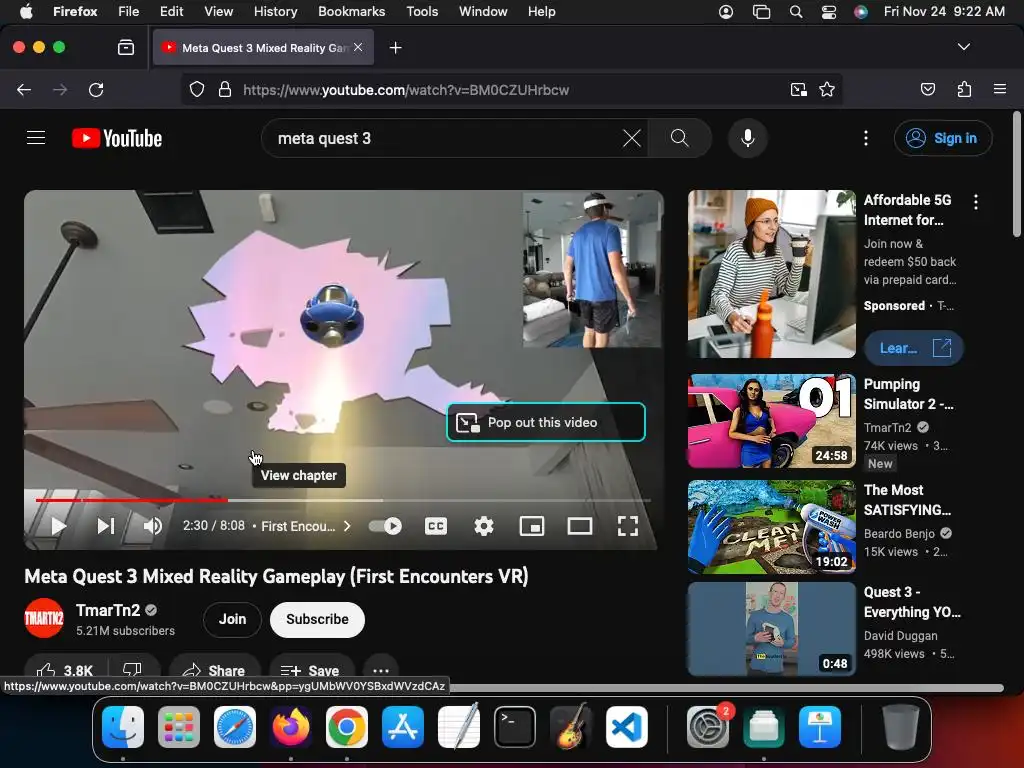This screenshot has width=1024, height=768.
Task: Click the page vertical scrollbar
Action: tap(1017, 174)
